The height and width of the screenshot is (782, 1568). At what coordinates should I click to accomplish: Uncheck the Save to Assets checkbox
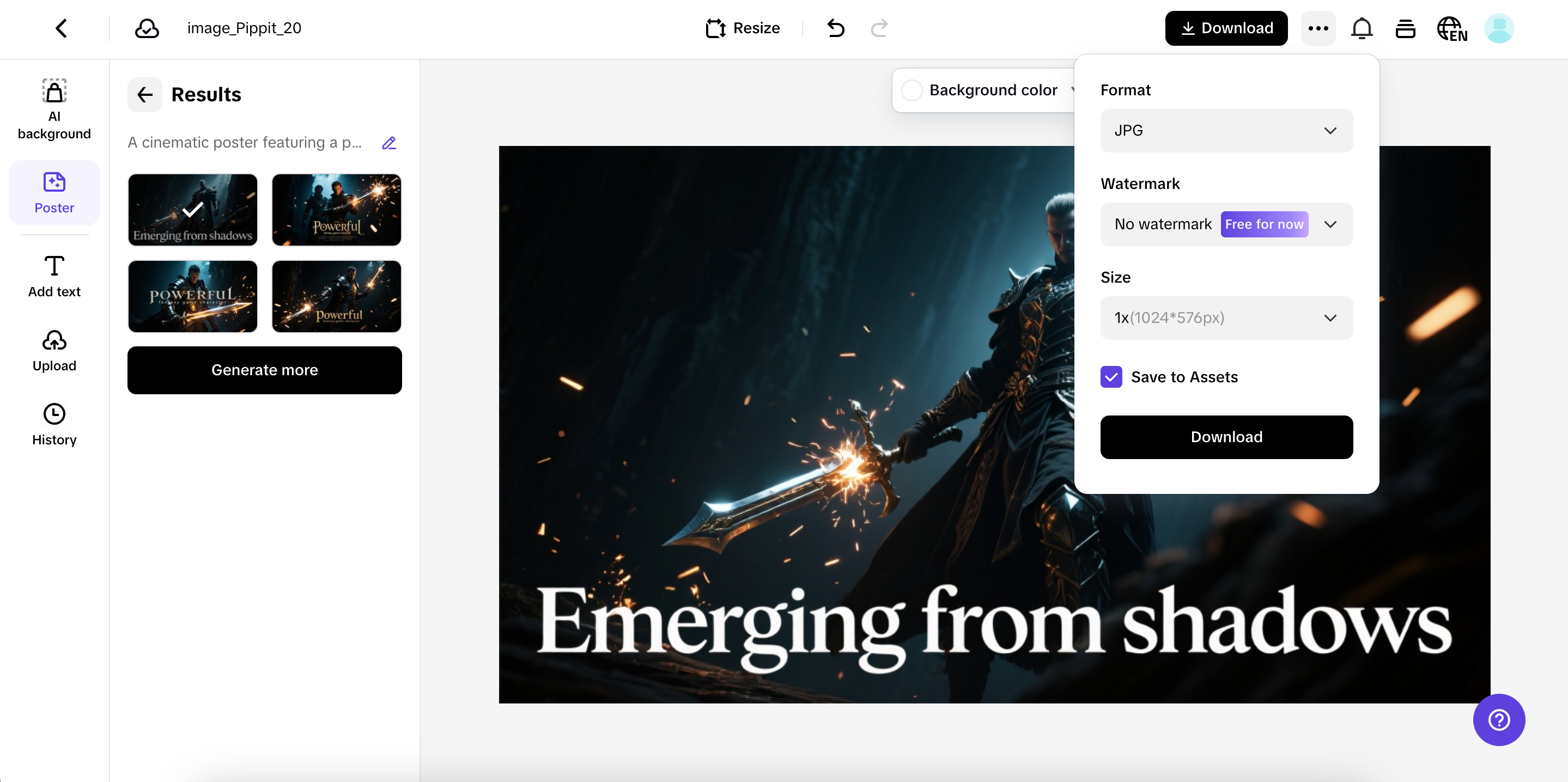1111,377
